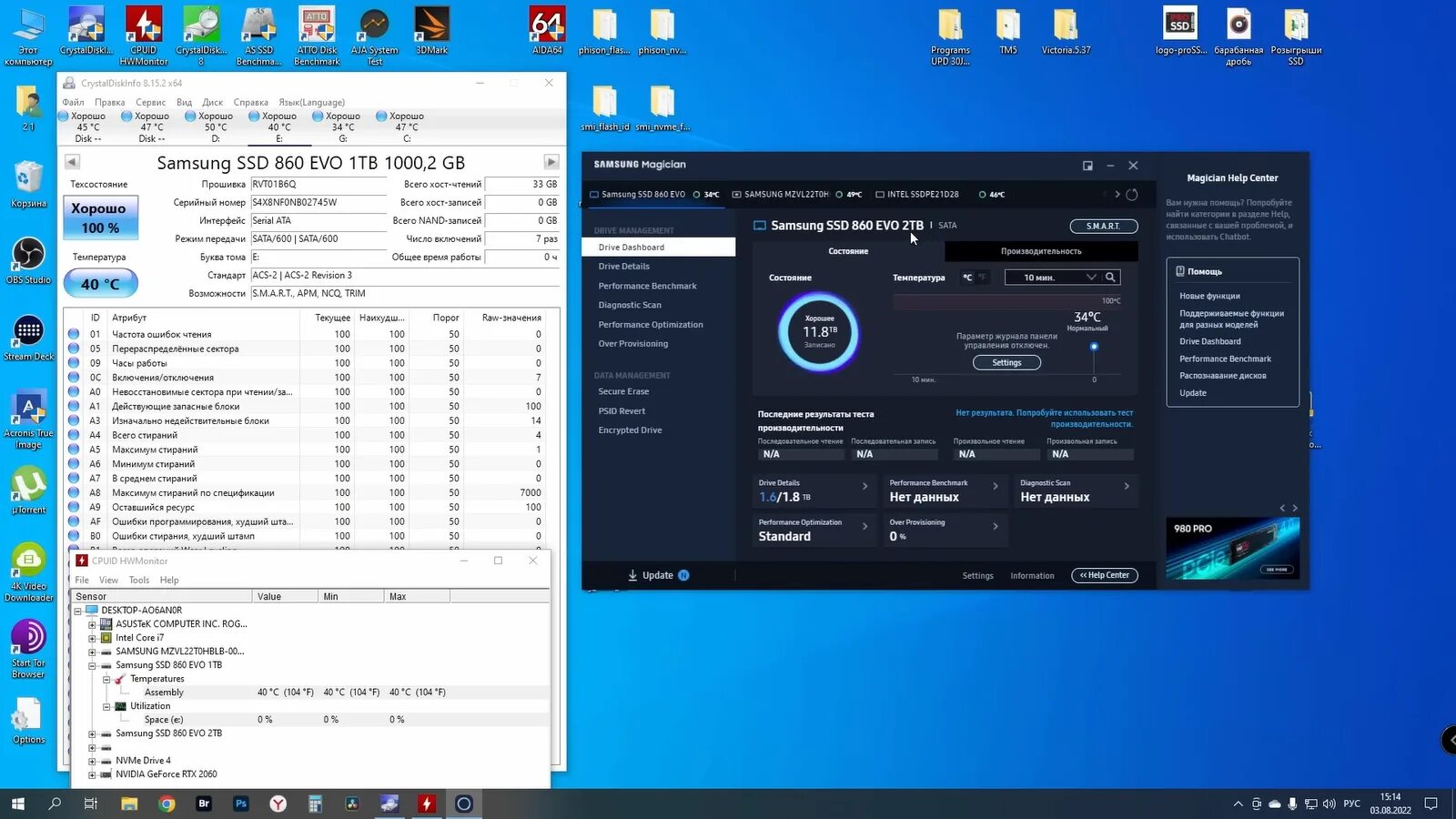Open Acronis True Image shortcut
The image size is (1456, 819).
(28, 420)
